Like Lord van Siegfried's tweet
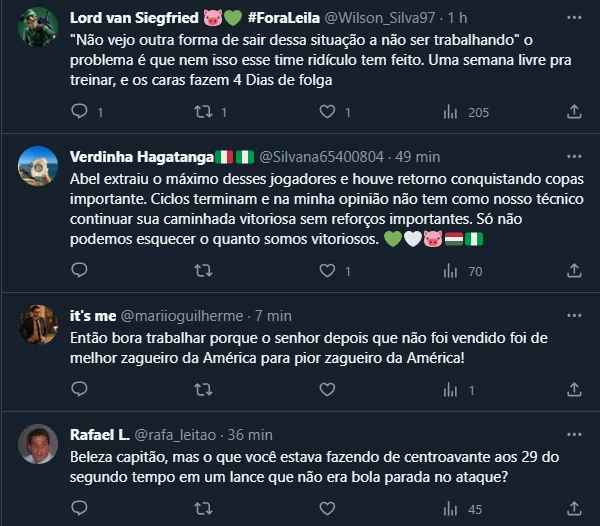The height and width of the screenshot is (526, 600). 326,113
